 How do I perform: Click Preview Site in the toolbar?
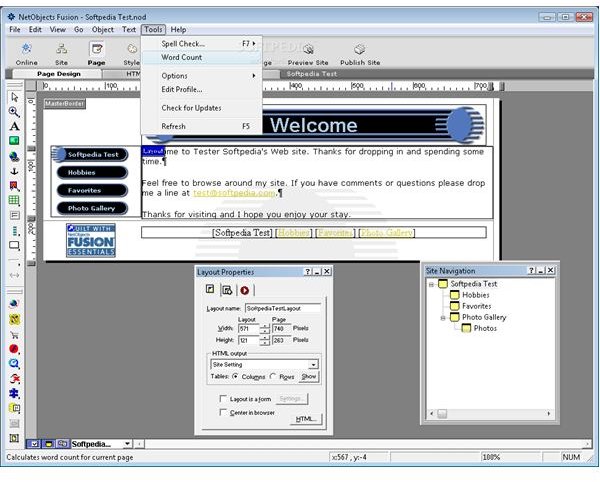click(x=308, y=54)
